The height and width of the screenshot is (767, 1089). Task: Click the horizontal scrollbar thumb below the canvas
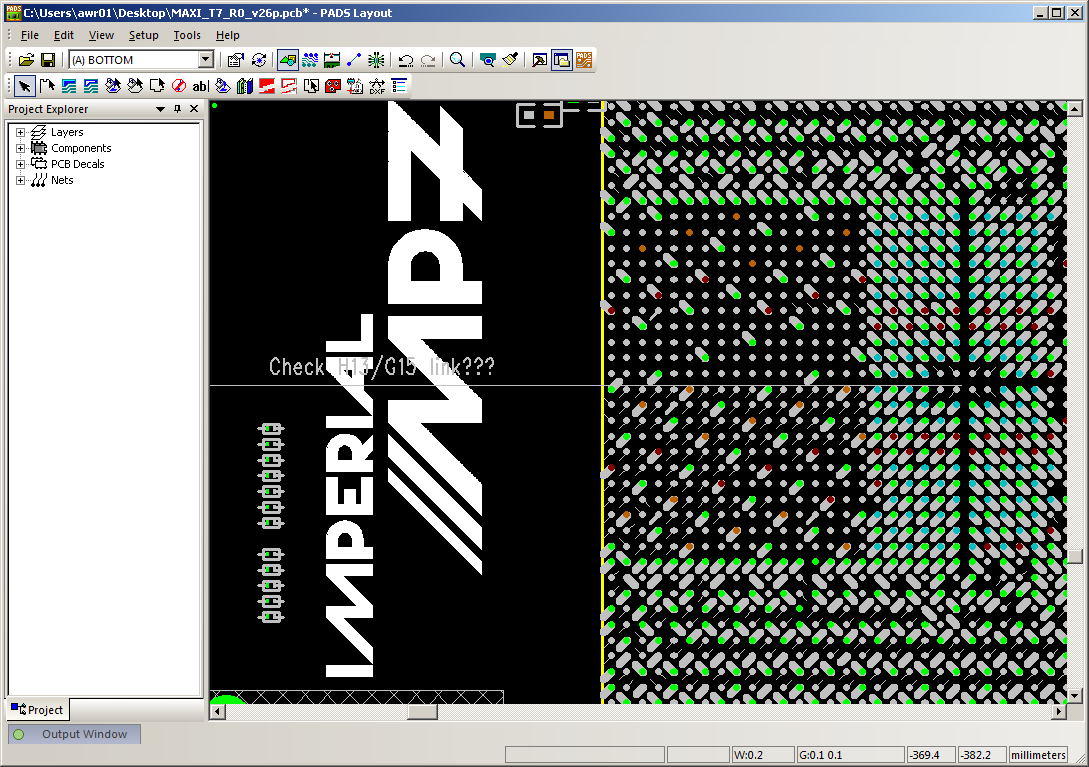(423, 712)
